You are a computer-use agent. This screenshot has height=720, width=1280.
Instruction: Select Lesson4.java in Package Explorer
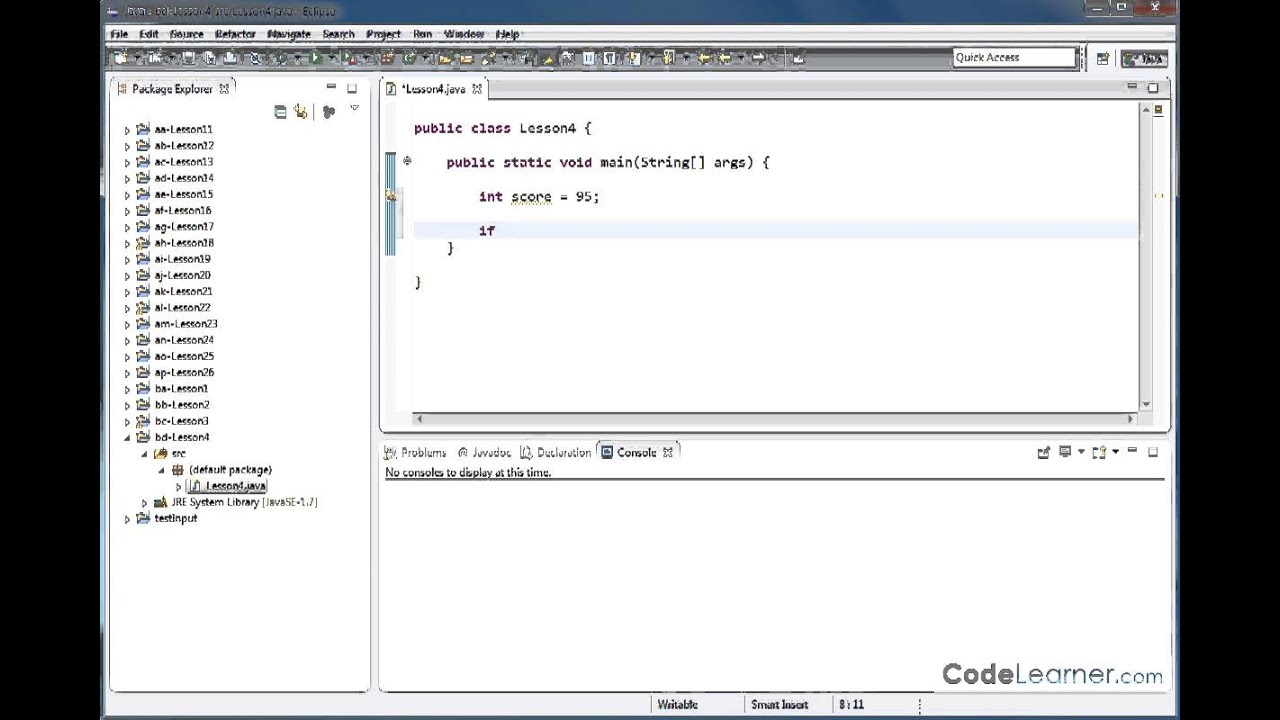coord(236,486)
